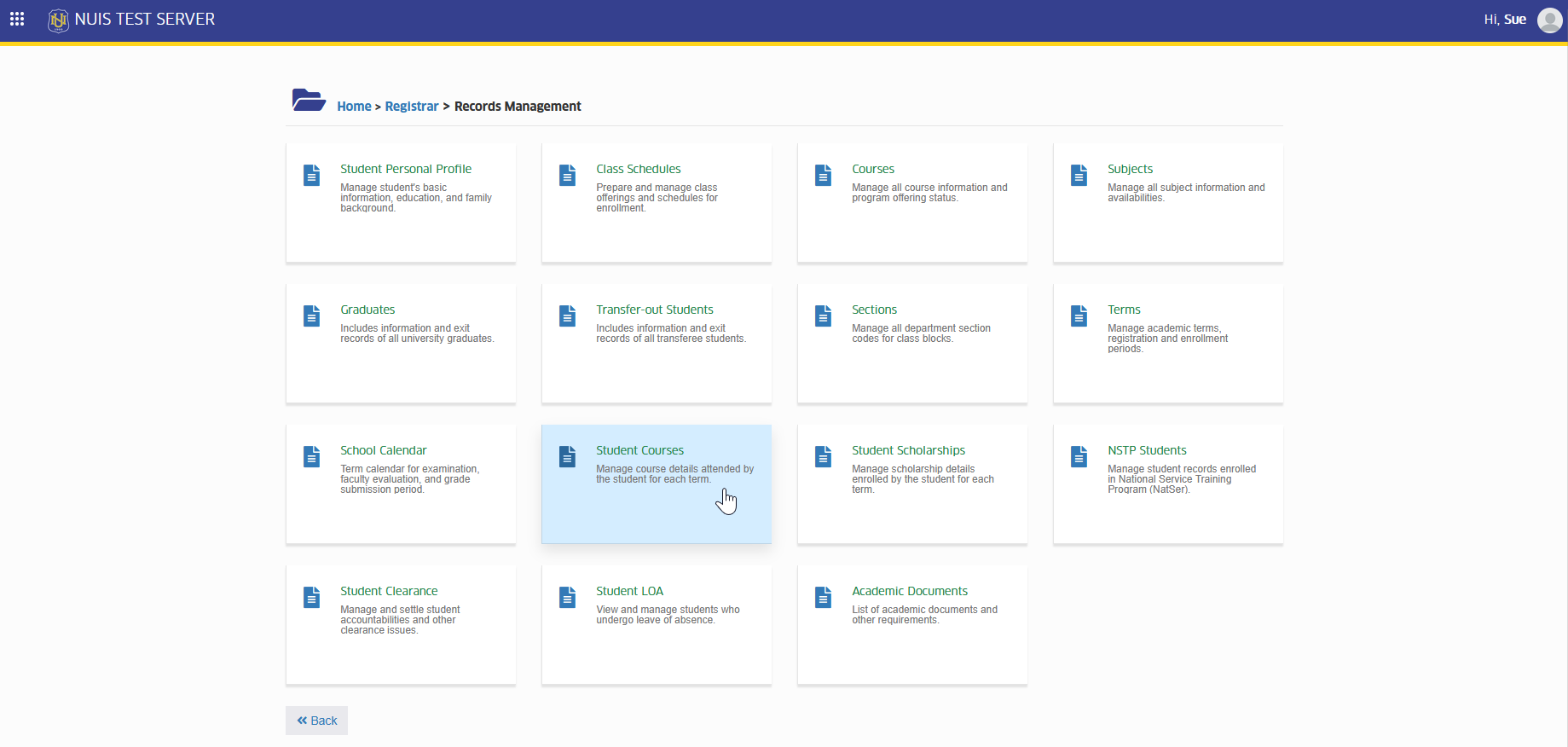Click 'Manage all department section codes' description
The height and width of the screenshot is (747, 1568).
pos(921,333)
